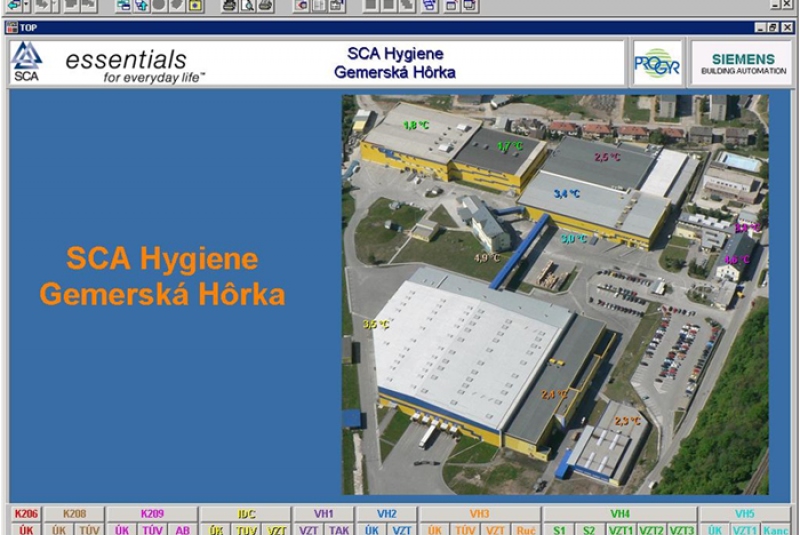Open the VH4 section button
The width and height of the screenshot is (800, 535).
(620, 514)
